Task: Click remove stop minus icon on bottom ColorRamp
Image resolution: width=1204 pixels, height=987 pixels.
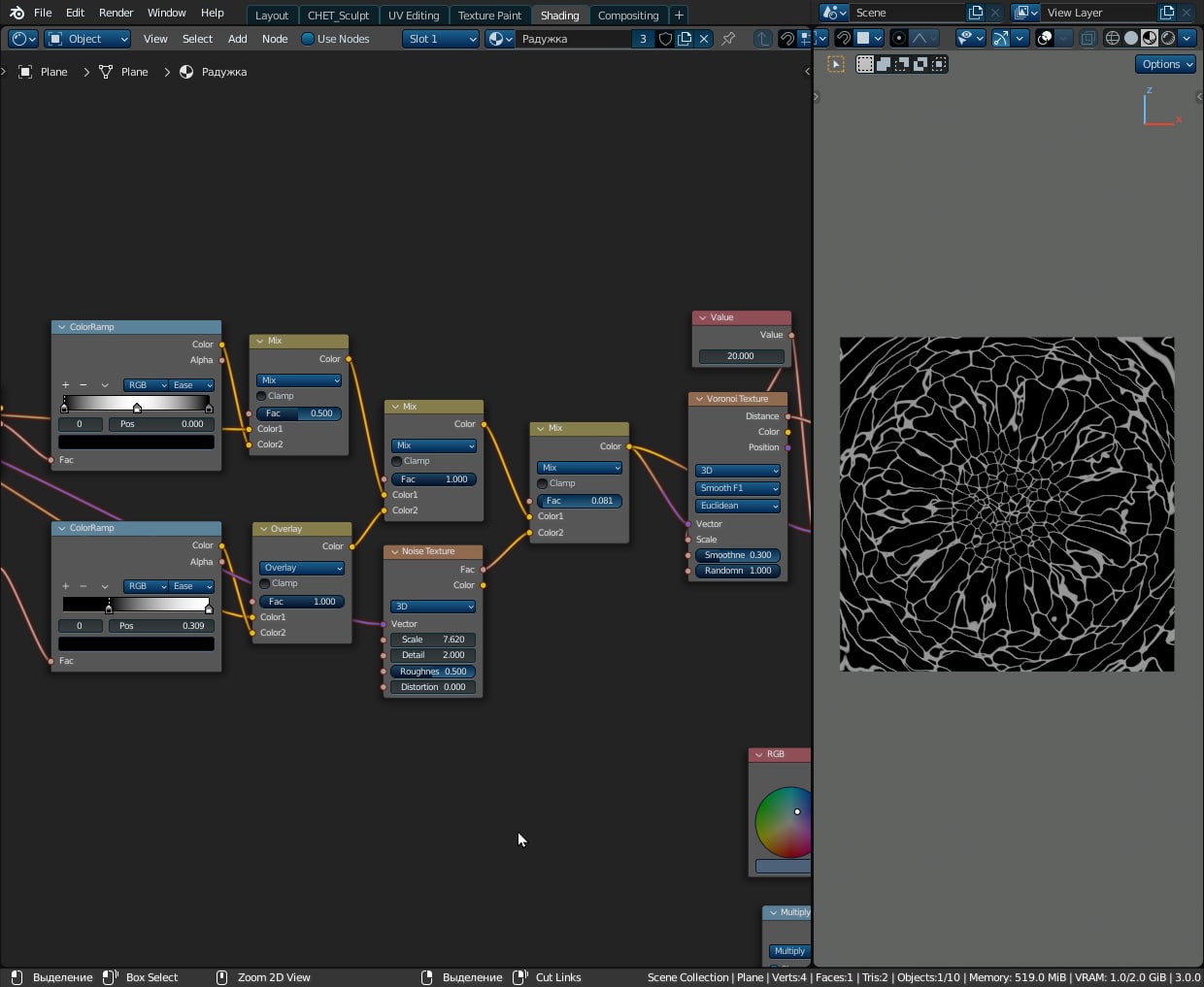Action: pyautogui.click(x=84, y=586)
